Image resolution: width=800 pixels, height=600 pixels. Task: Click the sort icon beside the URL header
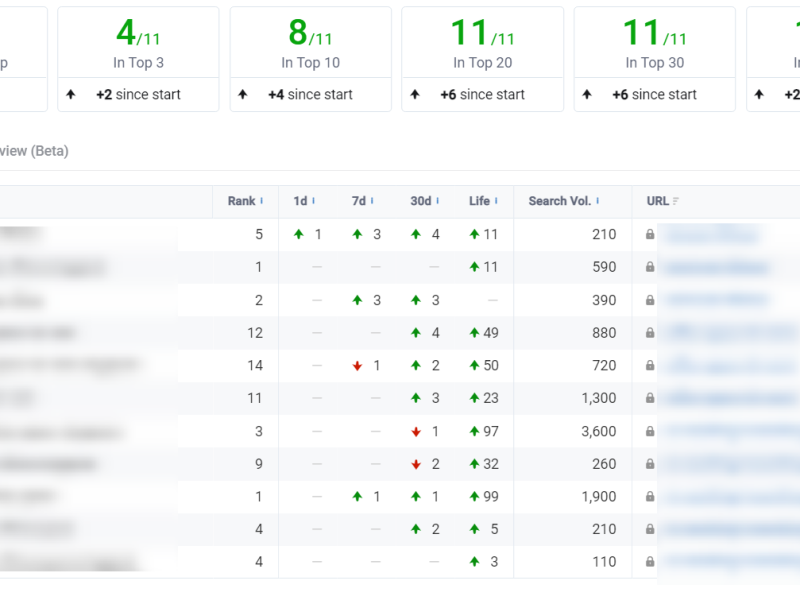coord(677,201)
